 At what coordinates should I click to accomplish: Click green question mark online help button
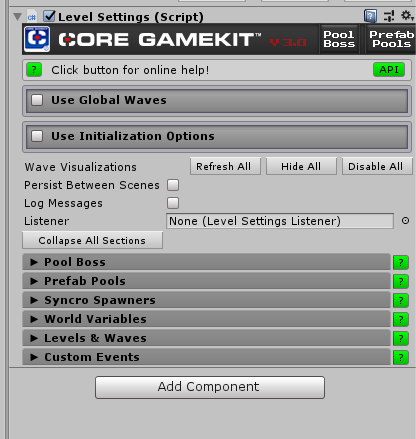click(x=34, y=70)
